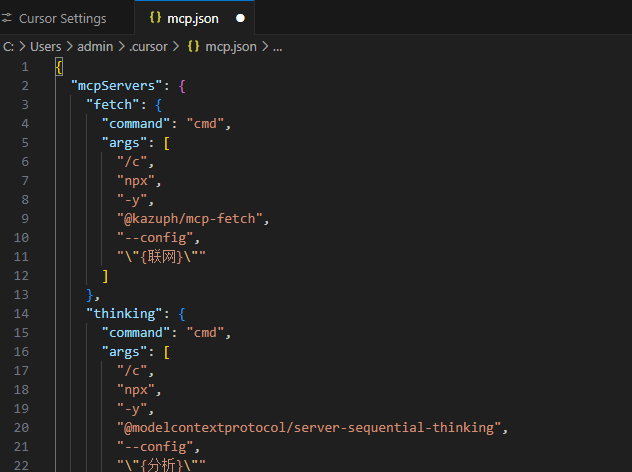Viewport: 632px width, 472px height.
Task: Click line number 3 in the gutter
Action: coord(25,105)
